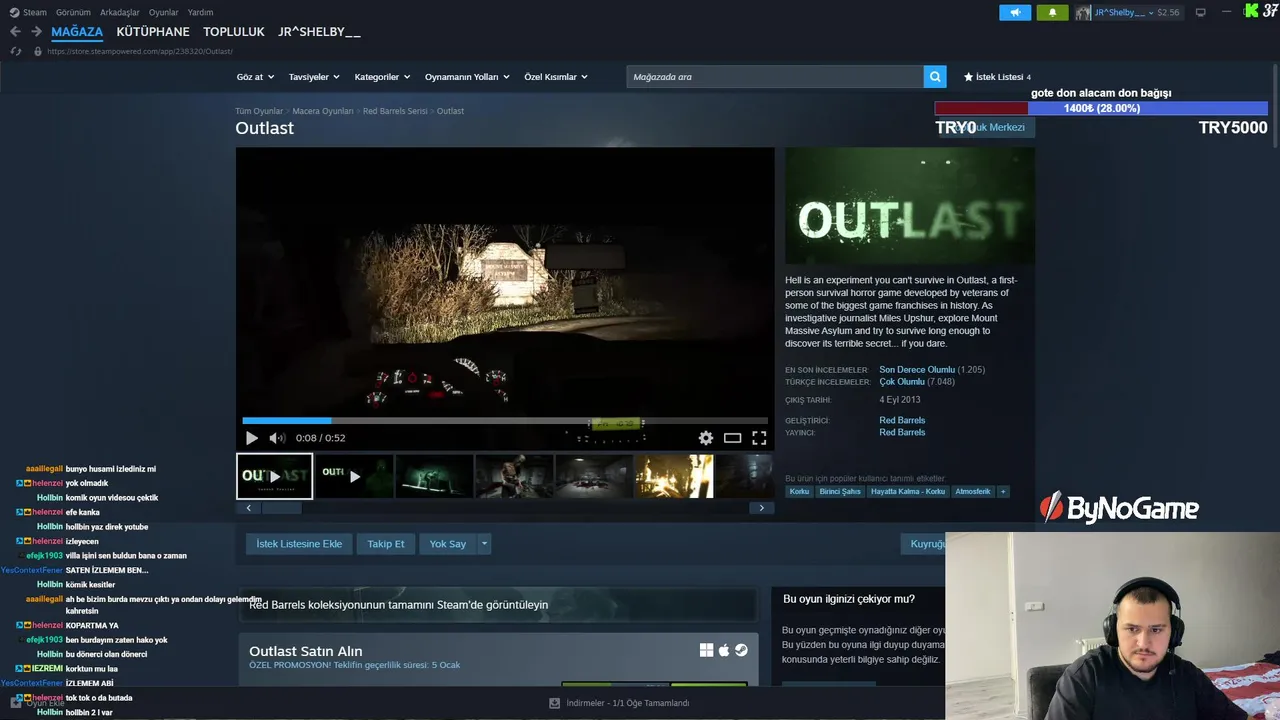
Task: Reload the store page
Action: pos(16,51)
